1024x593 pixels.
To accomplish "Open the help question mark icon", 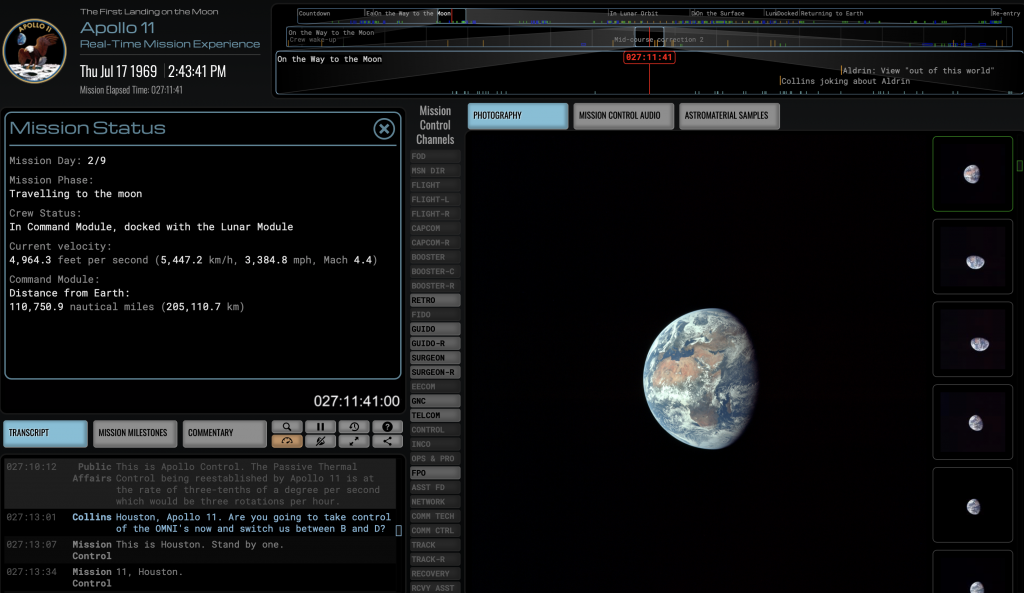I will point(387,426).
